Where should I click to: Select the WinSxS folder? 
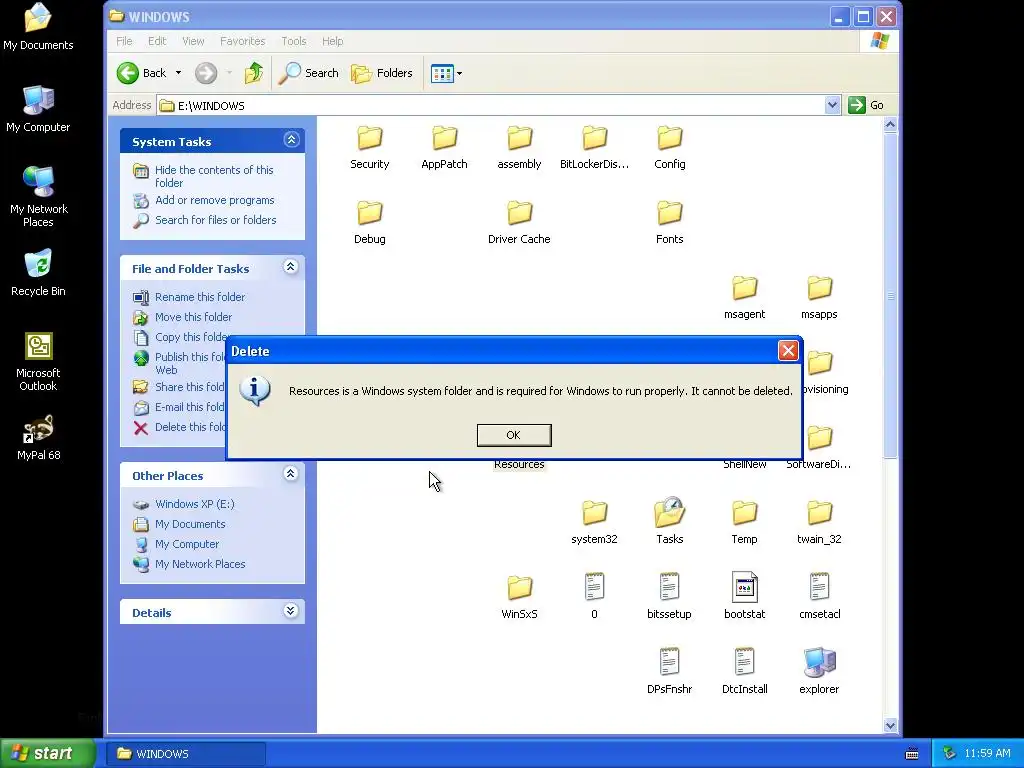click(519, 598)
